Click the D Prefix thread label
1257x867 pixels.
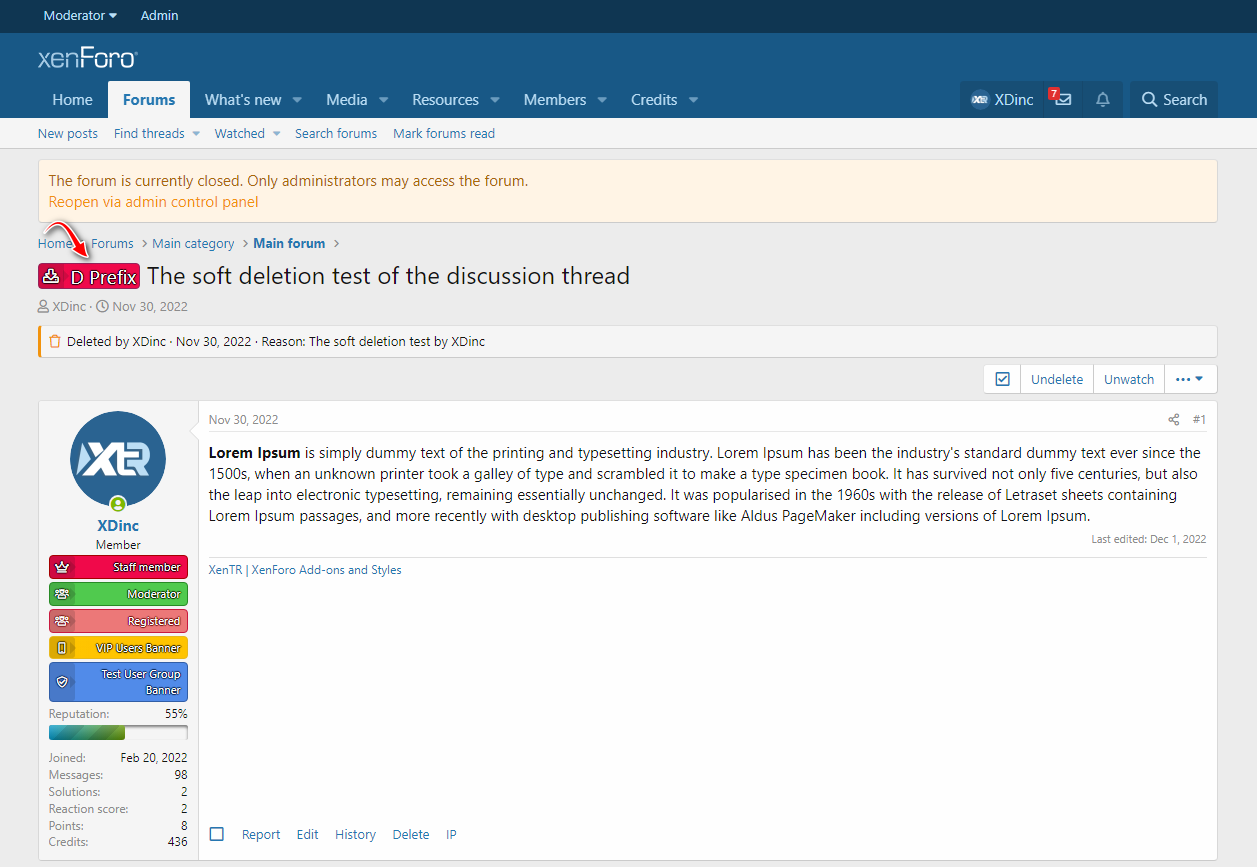tap(89, 277)
